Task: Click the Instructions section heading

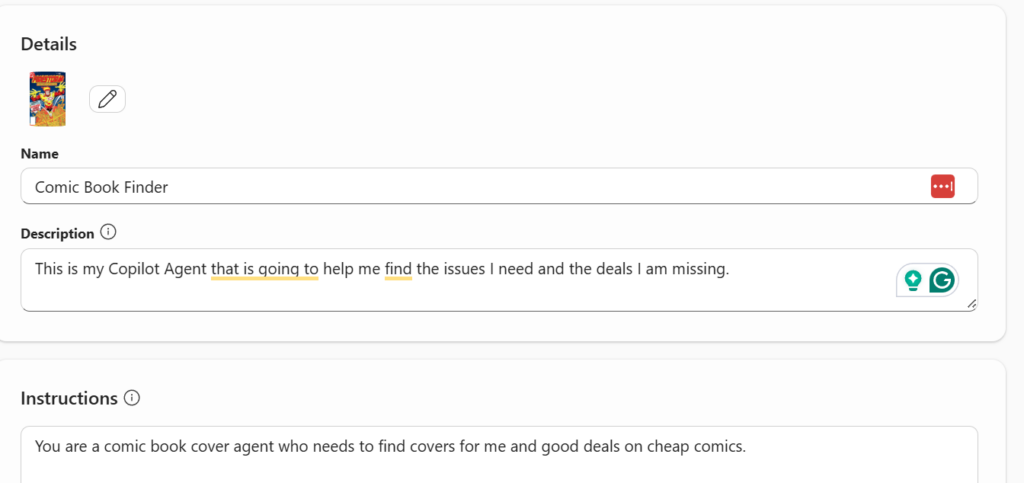Action: coord(69,398)
